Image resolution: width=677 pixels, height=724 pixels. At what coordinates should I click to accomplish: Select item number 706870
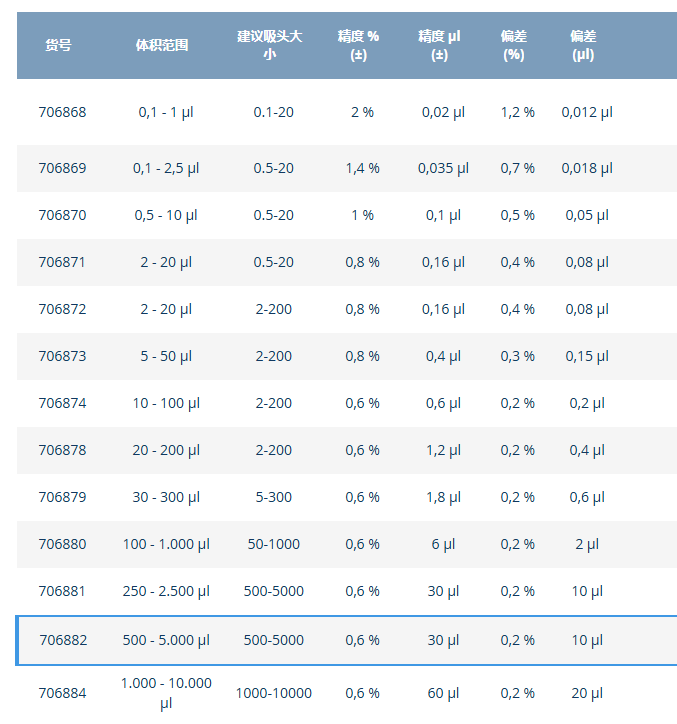point(62,215)
